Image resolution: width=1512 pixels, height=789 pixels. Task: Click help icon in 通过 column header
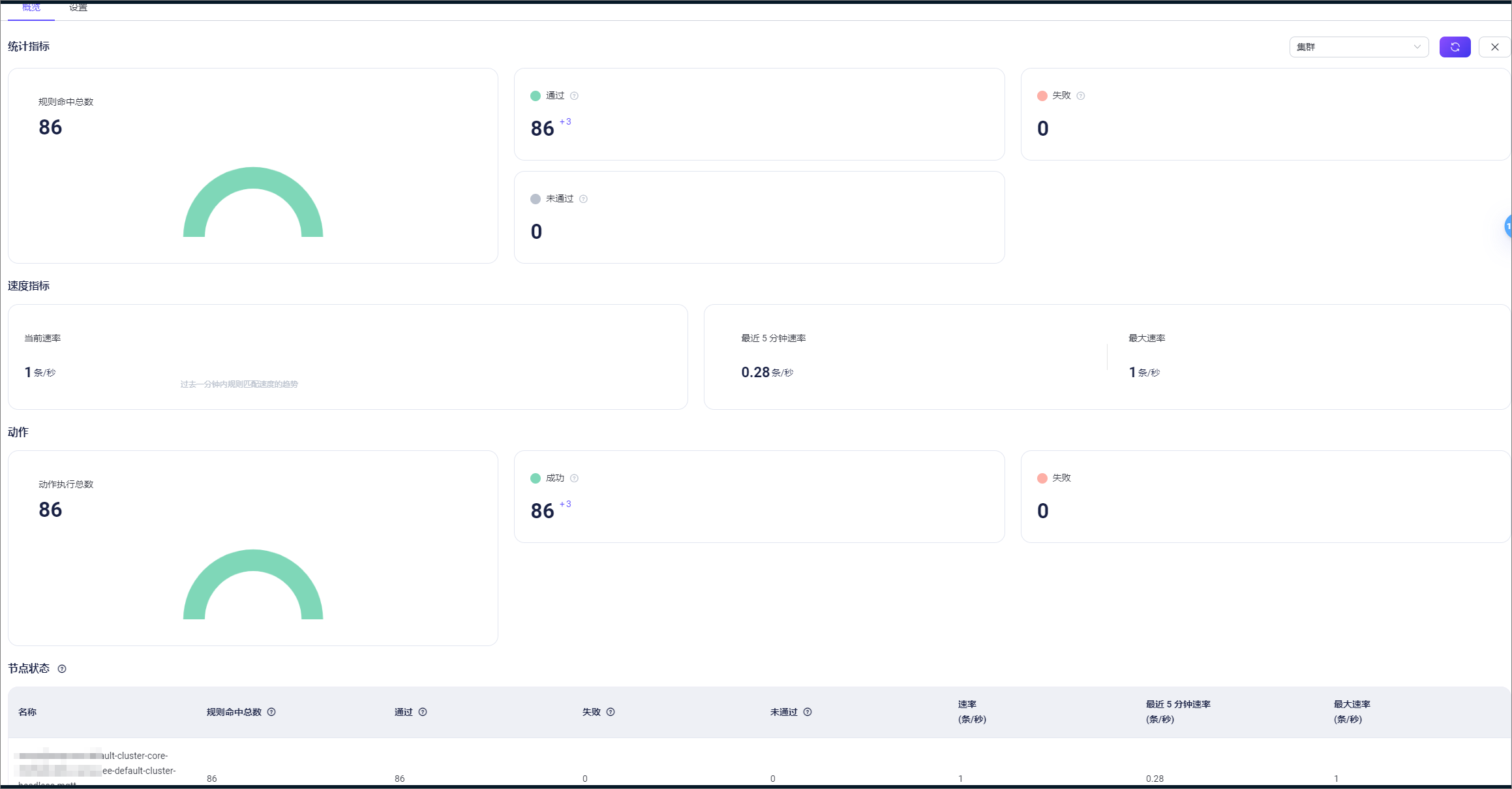pos(423,712)
